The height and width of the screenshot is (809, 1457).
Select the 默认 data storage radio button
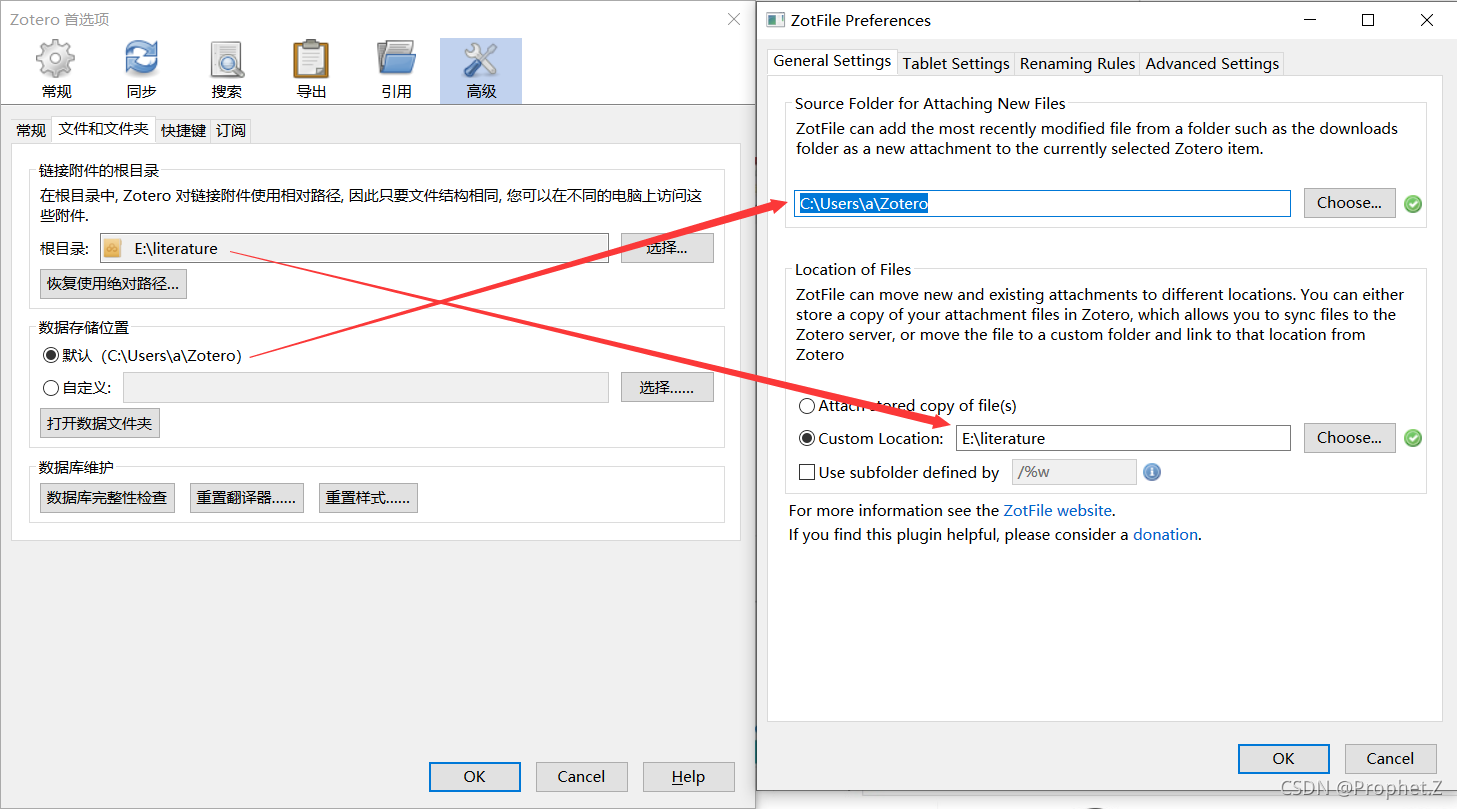click(51, 355)
